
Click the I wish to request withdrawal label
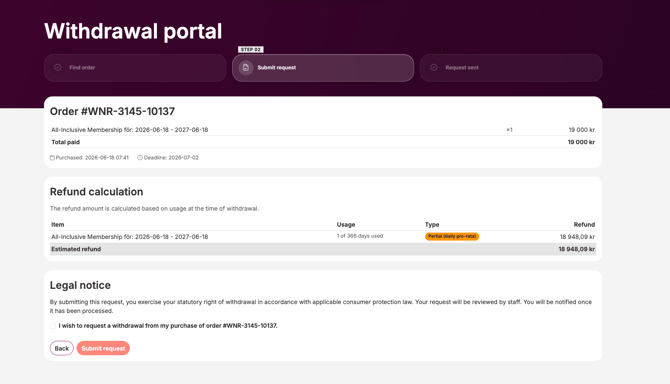168,325
